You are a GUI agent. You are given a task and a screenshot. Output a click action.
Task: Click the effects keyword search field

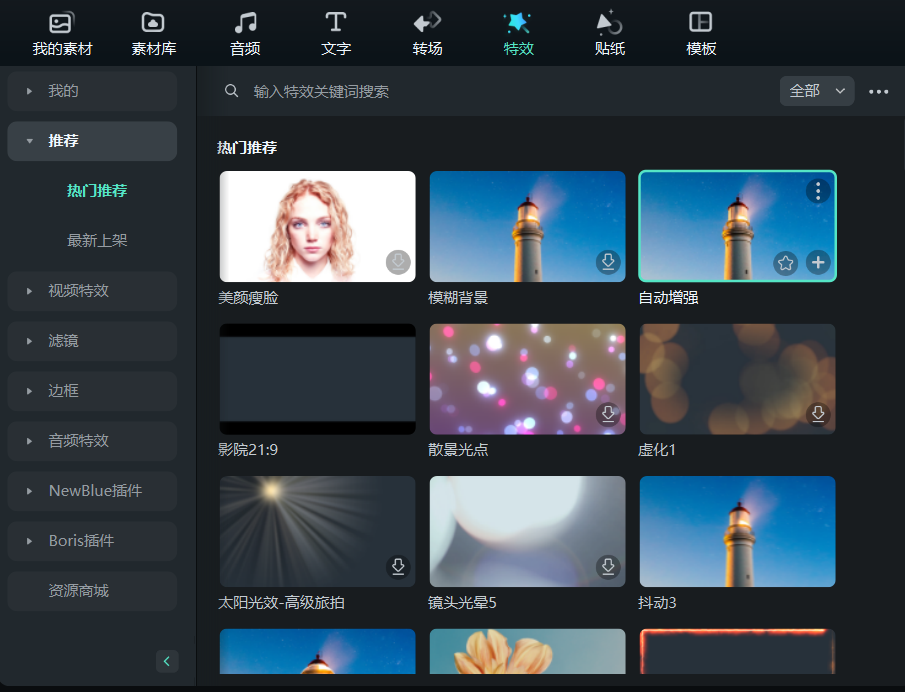click(x=500, y=91)
